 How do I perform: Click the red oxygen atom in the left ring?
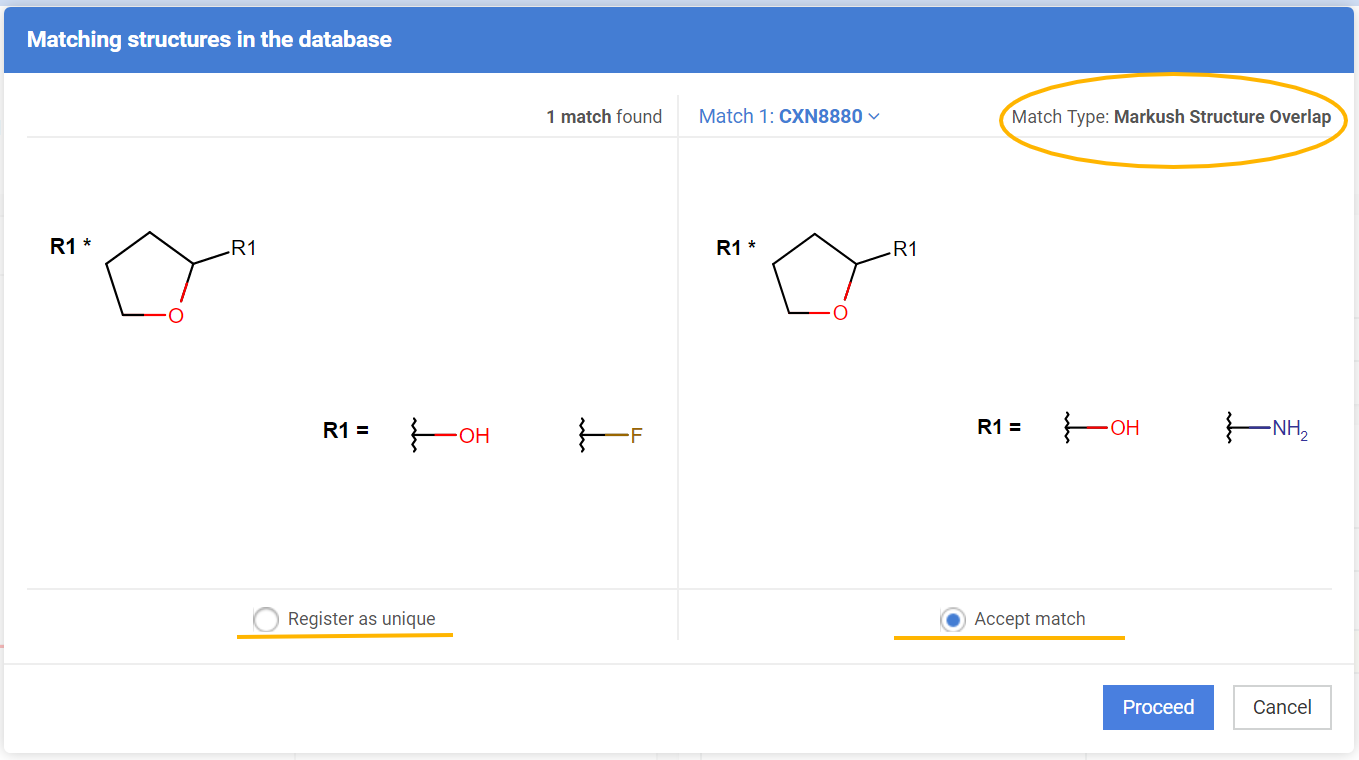(x=176, y=316)
